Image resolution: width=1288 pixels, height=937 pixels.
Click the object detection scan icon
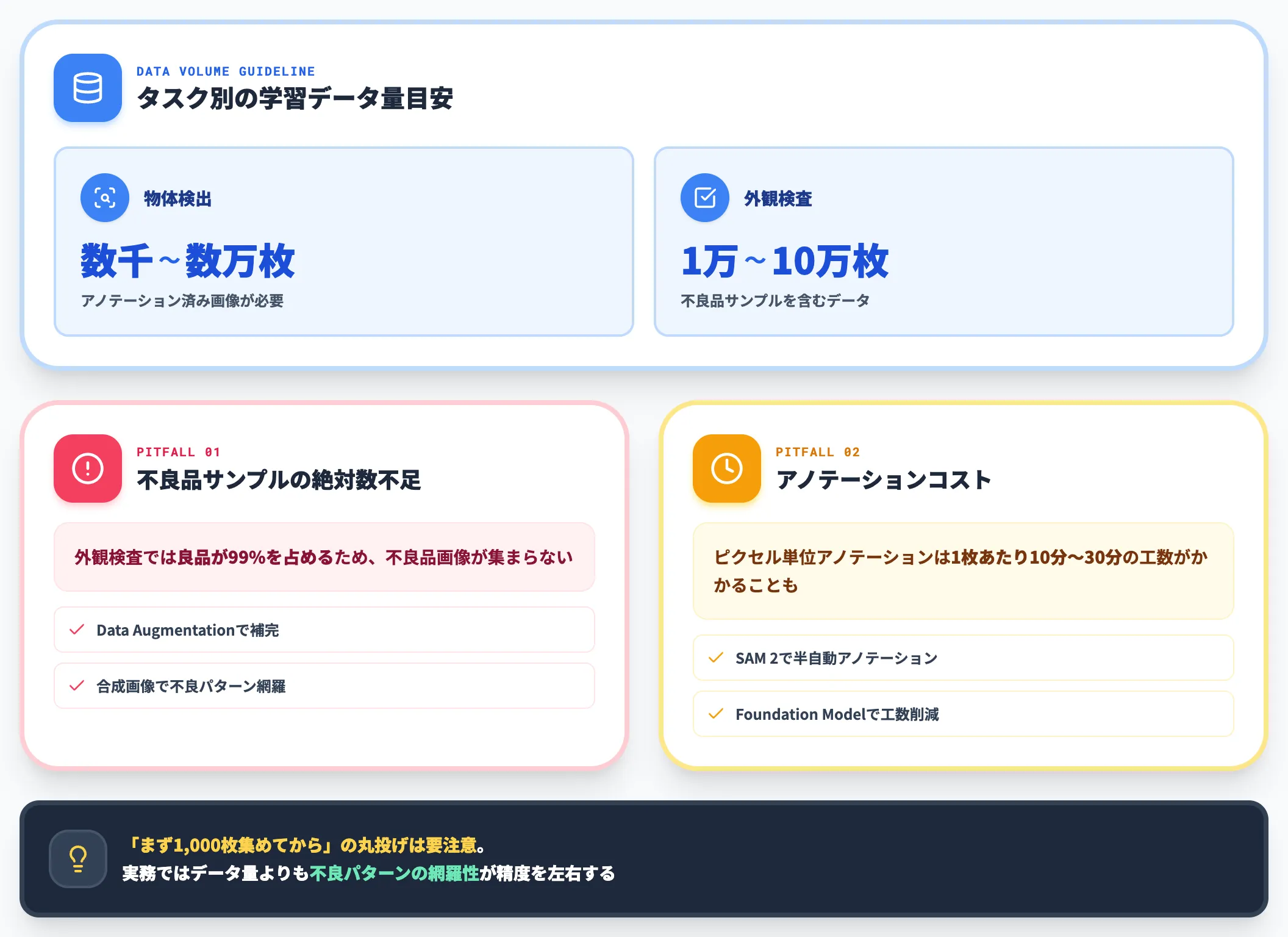105,198
